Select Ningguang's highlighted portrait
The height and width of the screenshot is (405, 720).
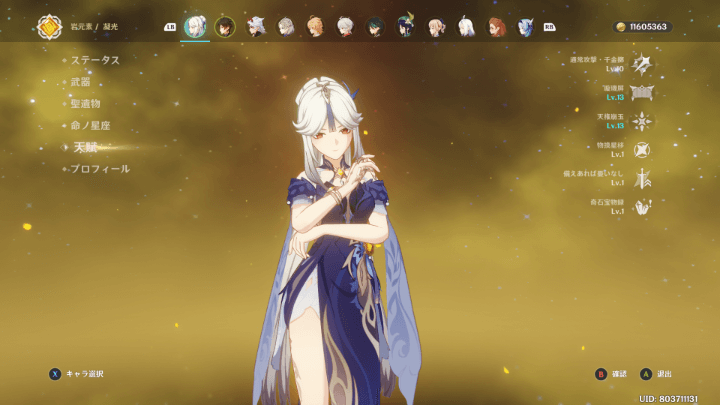pos(195,27)
